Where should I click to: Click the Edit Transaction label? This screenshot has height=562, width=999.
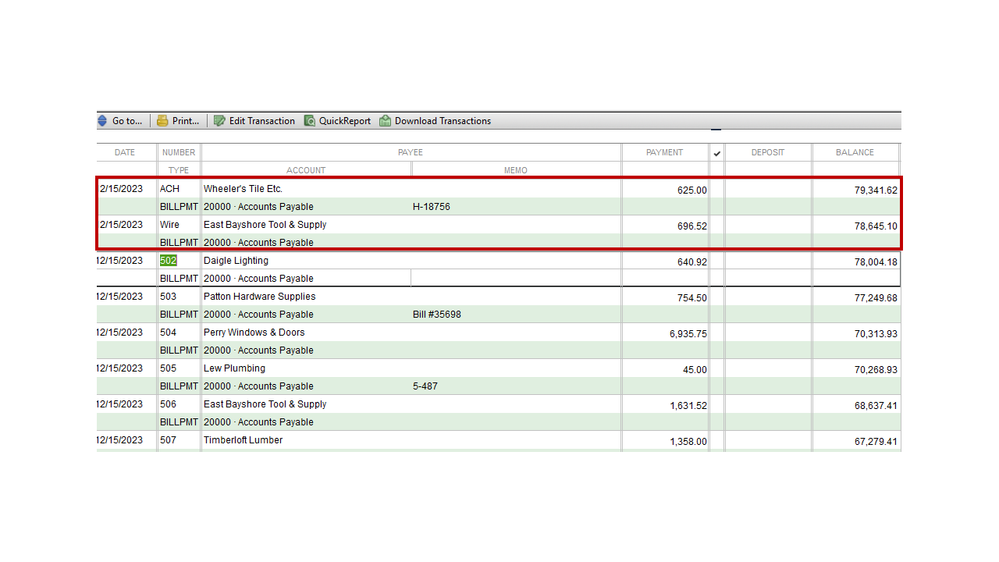point(262,121)
